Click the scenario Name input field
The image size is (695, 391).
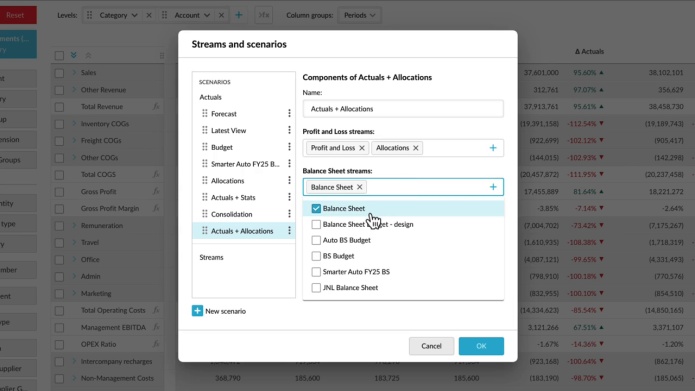(403, 109)
